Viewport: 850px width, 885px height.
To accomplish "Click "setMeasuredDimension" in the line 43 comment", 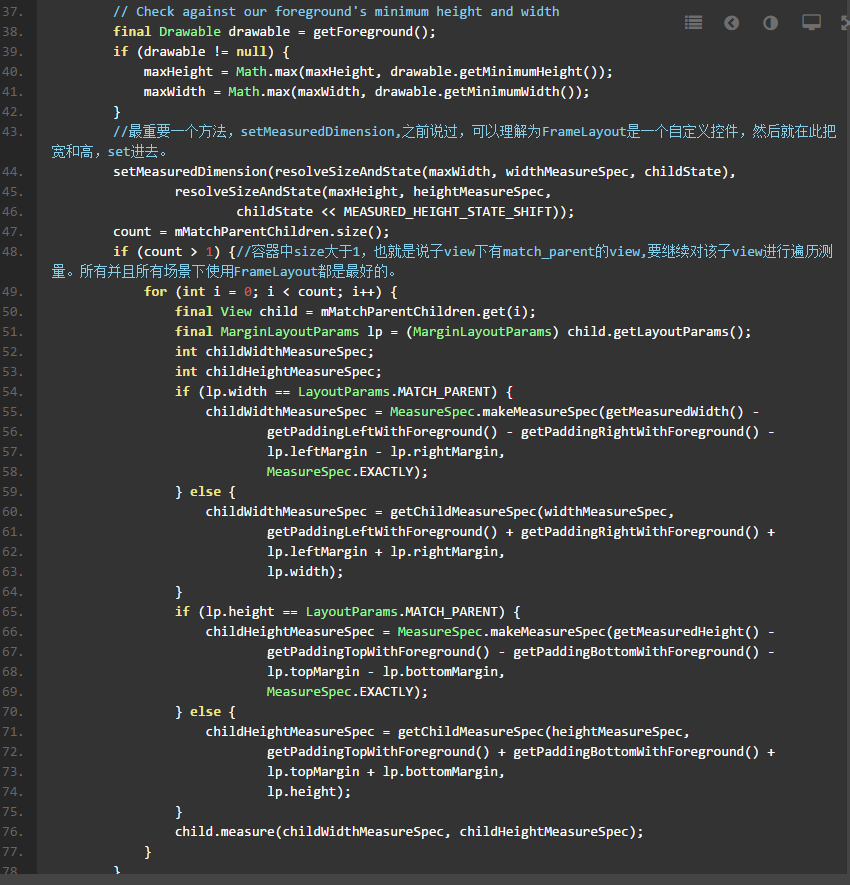I will 318,132.
